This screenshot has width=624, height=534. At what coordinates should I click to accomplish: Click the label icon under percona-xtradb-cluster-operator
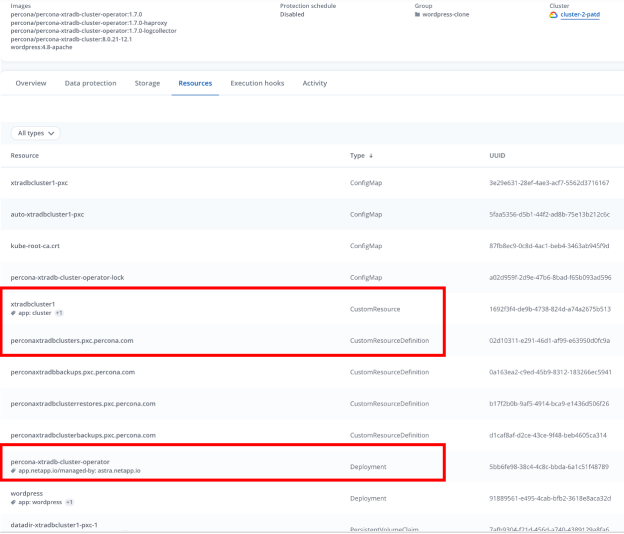point(13,470)
